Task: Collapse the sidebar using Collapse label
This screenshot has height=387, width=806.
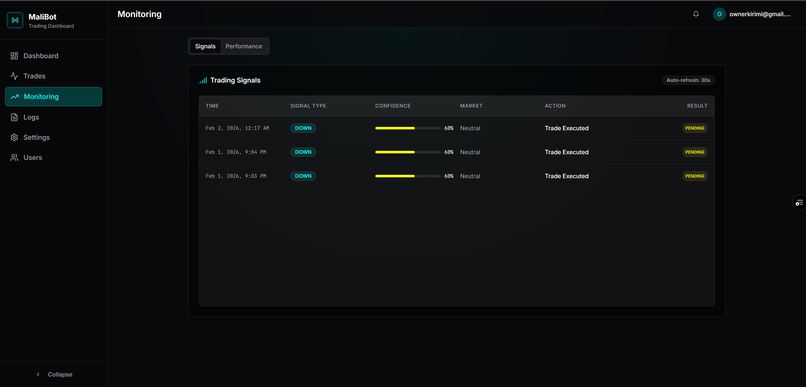Action: pyautogui.click(x=60, y=375)
